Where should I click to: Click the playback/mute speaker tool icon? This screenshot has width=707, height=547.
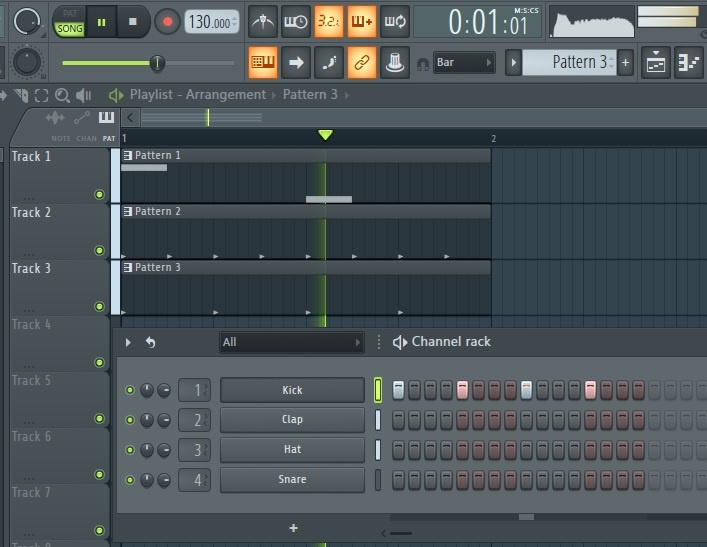[x=83, y=95]
